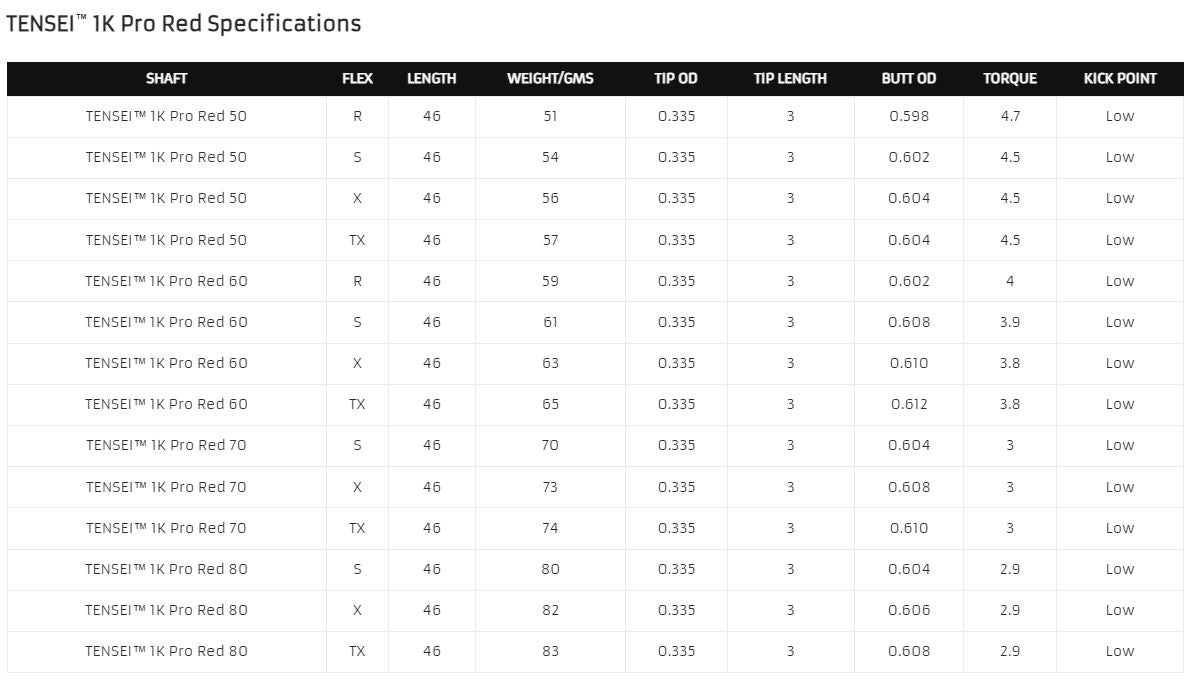1190x683 pixels.
Task: Click the TENSEI 1K Pro Red Specifications title
Action: coord(184,23)
